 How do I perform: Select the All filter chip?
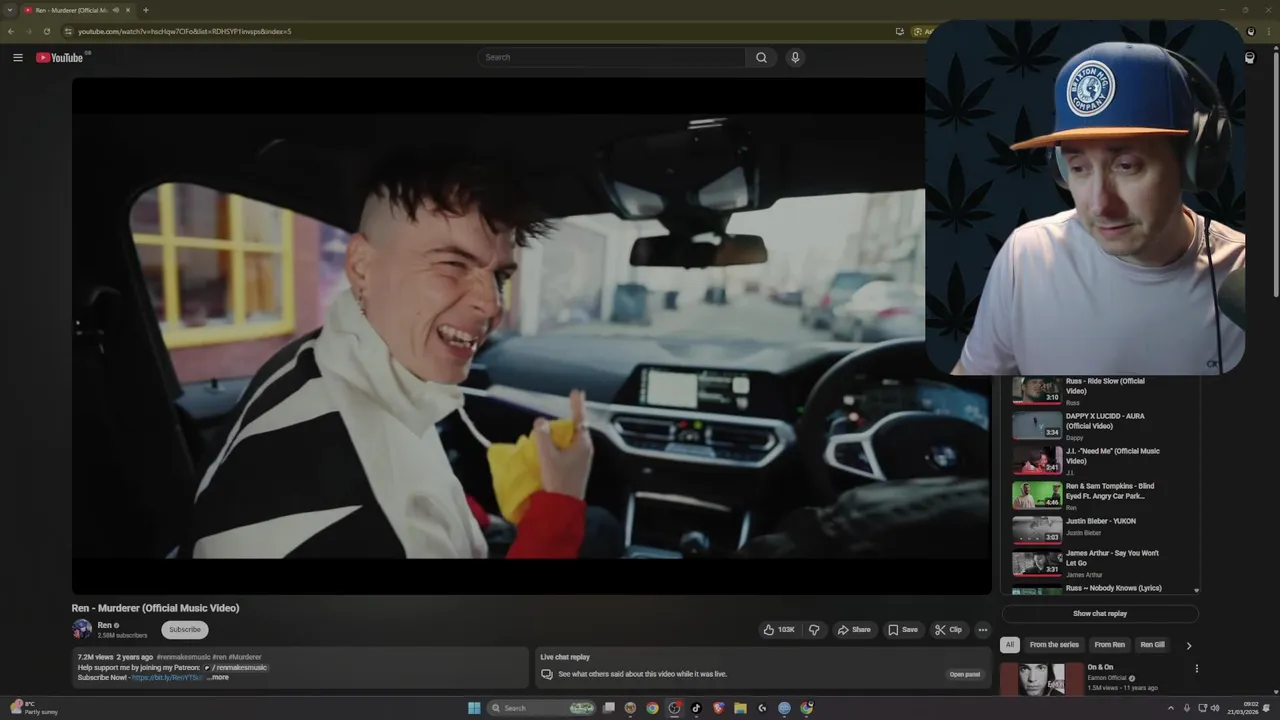coord(1010,645)
